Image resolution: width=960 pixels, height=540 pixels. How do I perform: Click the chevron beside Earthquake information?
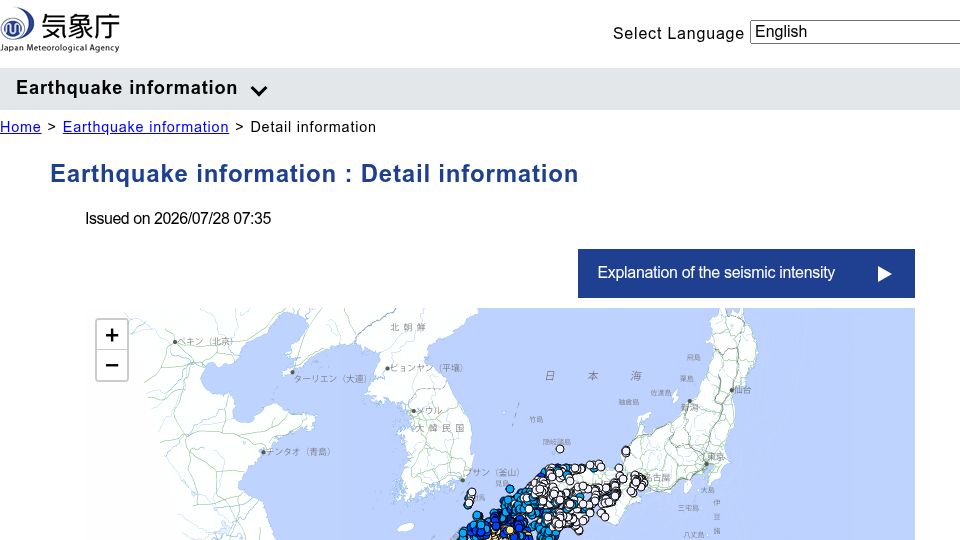click(x=259, y=91)
